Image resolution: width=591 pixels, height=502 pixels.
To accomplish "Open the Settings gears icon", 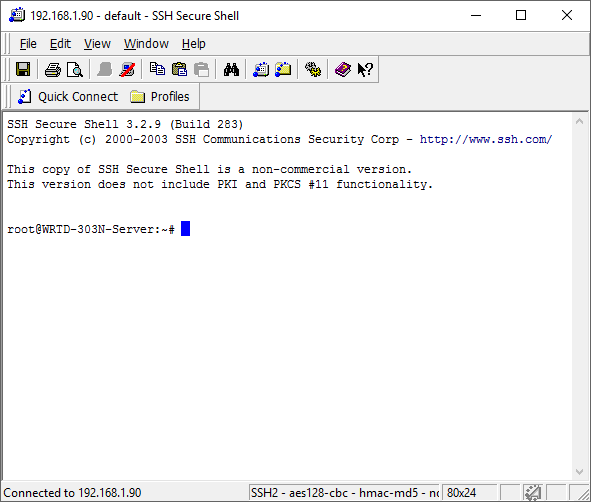I will pyautogui.click(x=313, y=70).
